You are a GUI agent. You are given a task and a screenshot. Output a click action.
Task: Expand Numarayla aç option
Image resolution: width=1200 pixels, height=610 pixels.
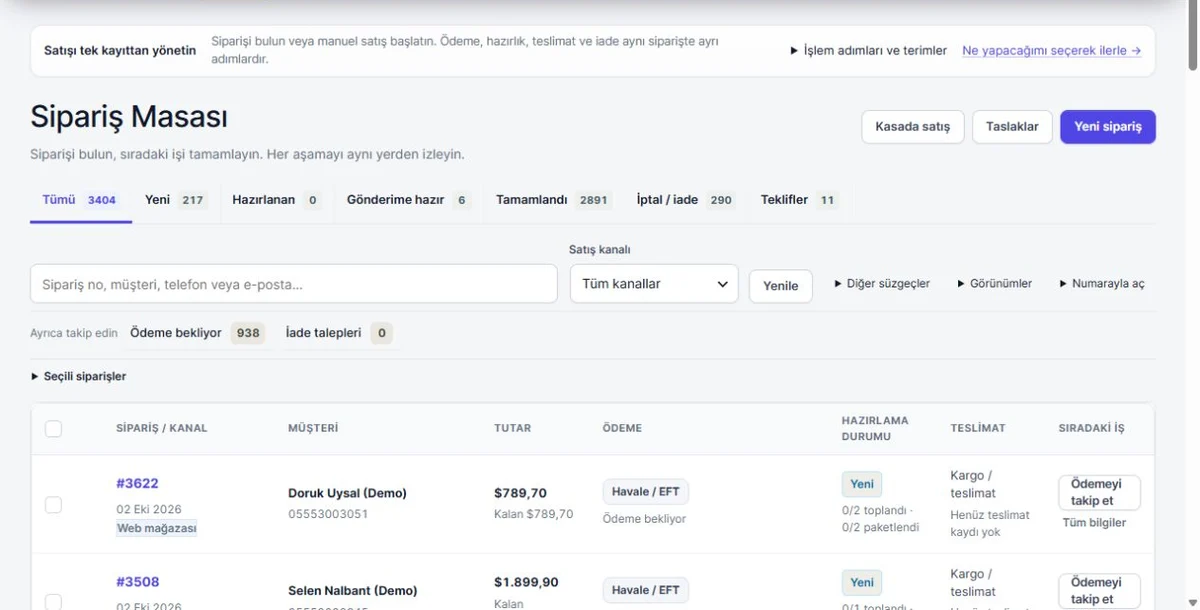click(x=1102, y=284)
